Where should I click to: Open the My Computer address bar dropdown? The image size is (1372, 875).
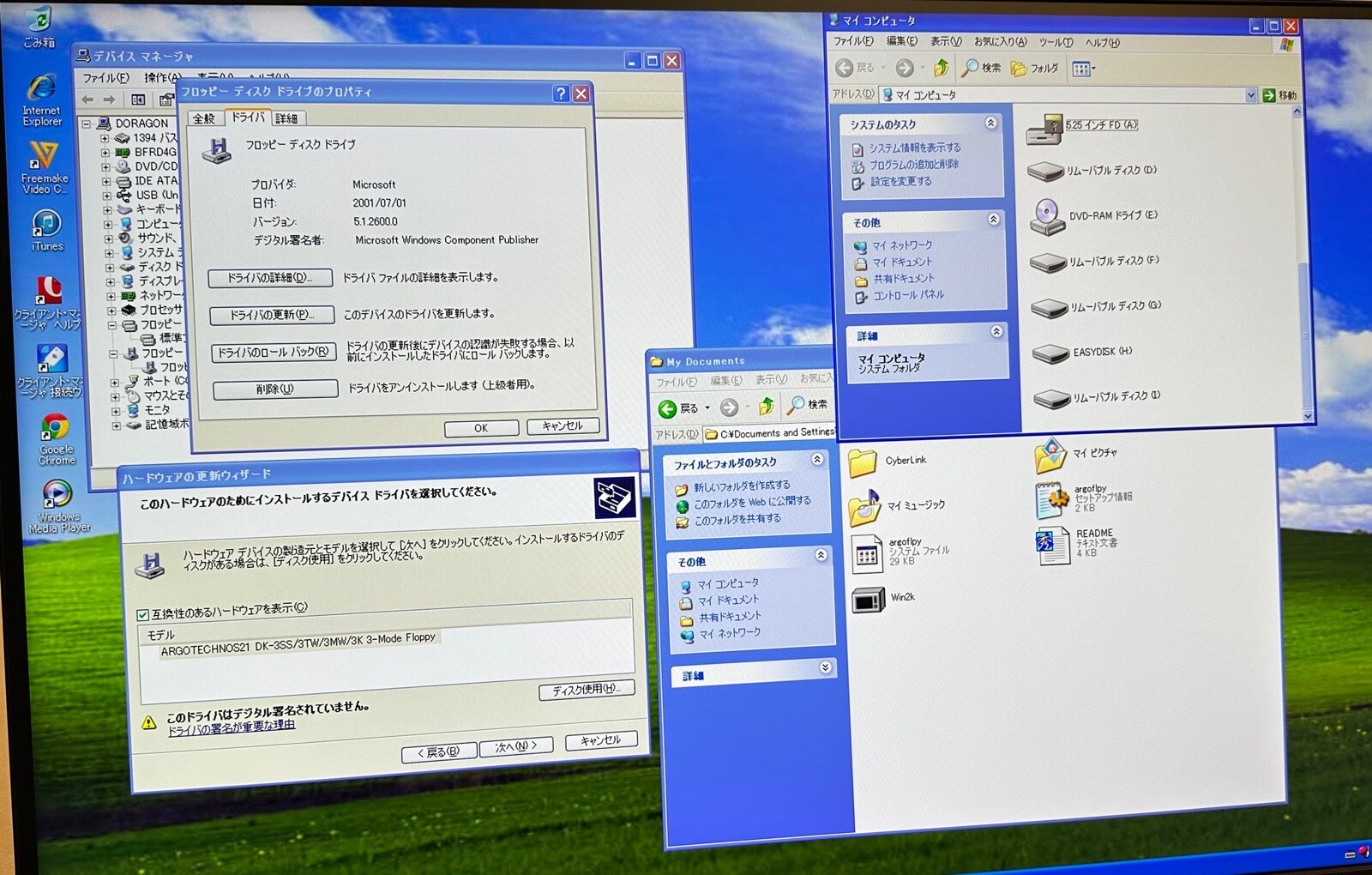[1250, 95]
